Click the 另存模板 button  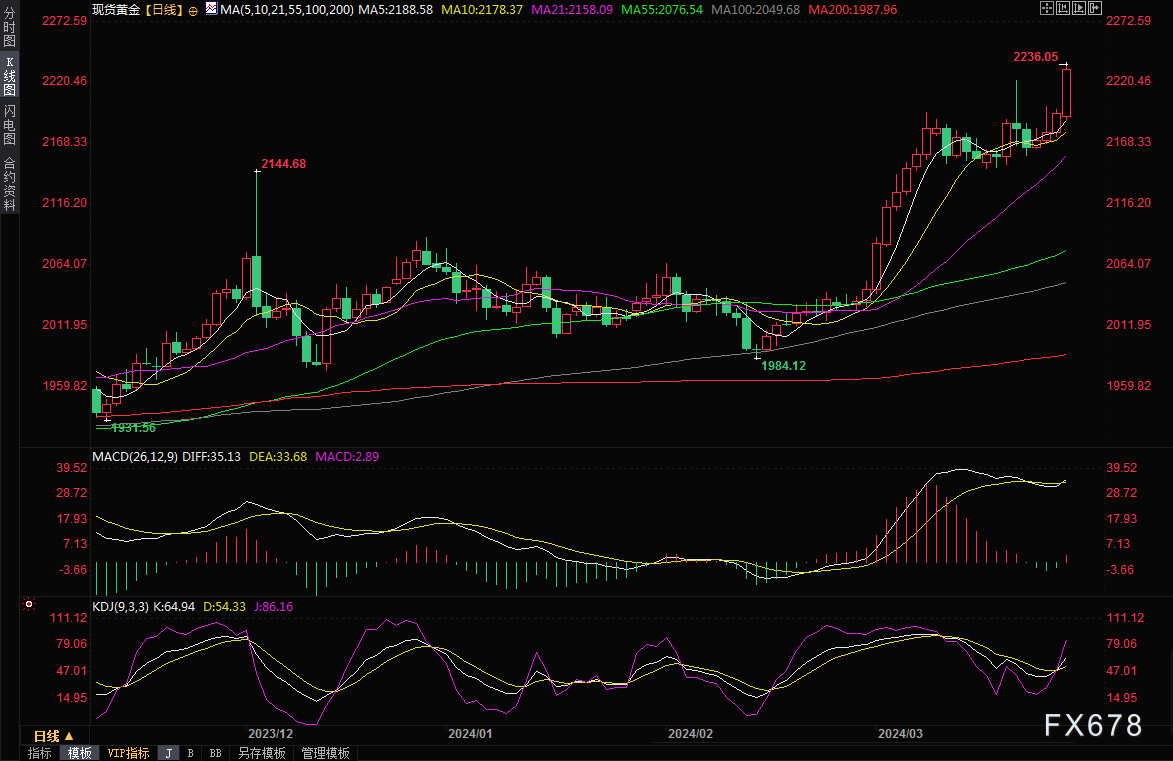click(261, 753)
